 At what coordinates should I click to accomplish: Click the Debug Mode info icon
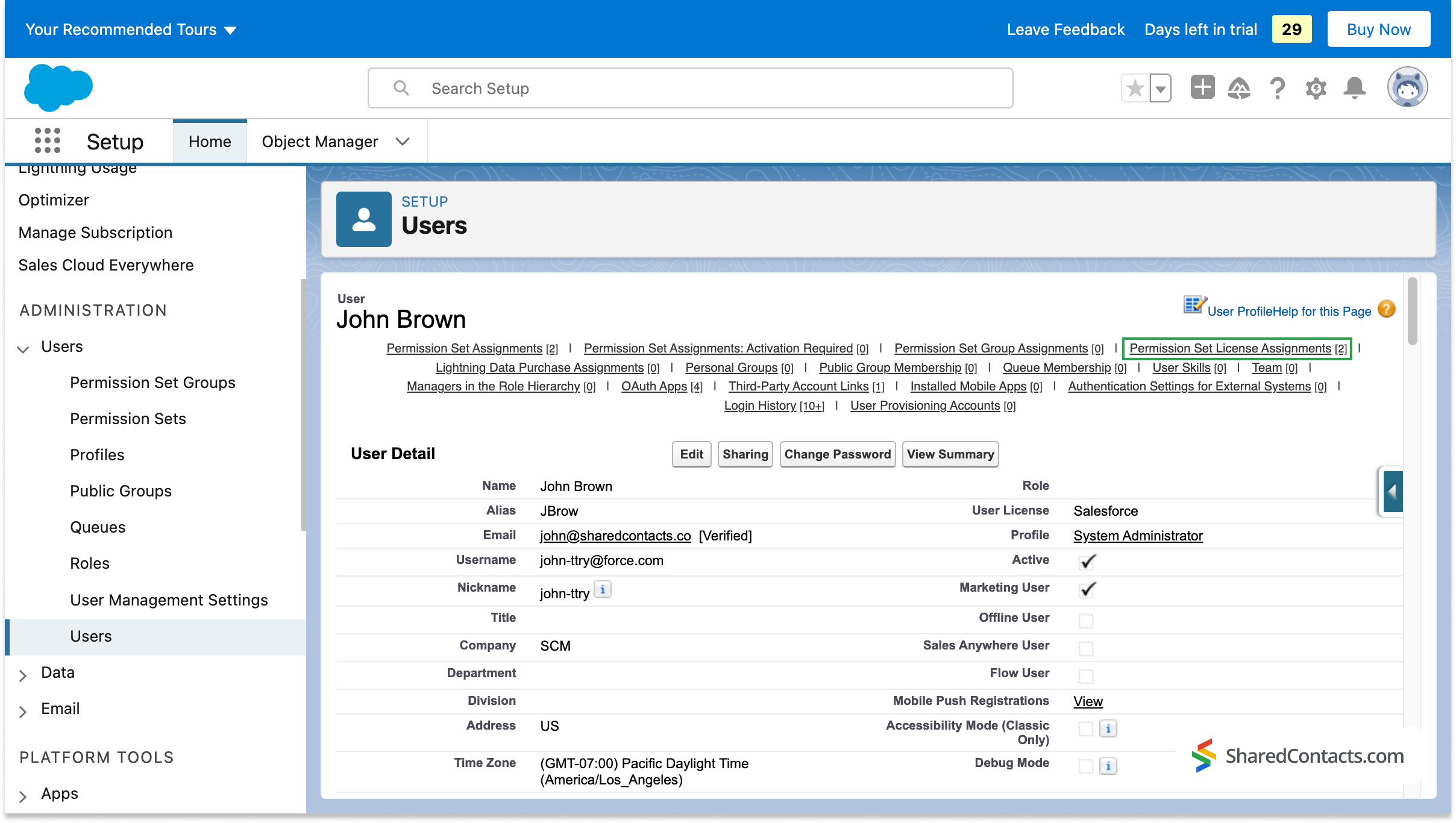click(x=1108, y=766)
